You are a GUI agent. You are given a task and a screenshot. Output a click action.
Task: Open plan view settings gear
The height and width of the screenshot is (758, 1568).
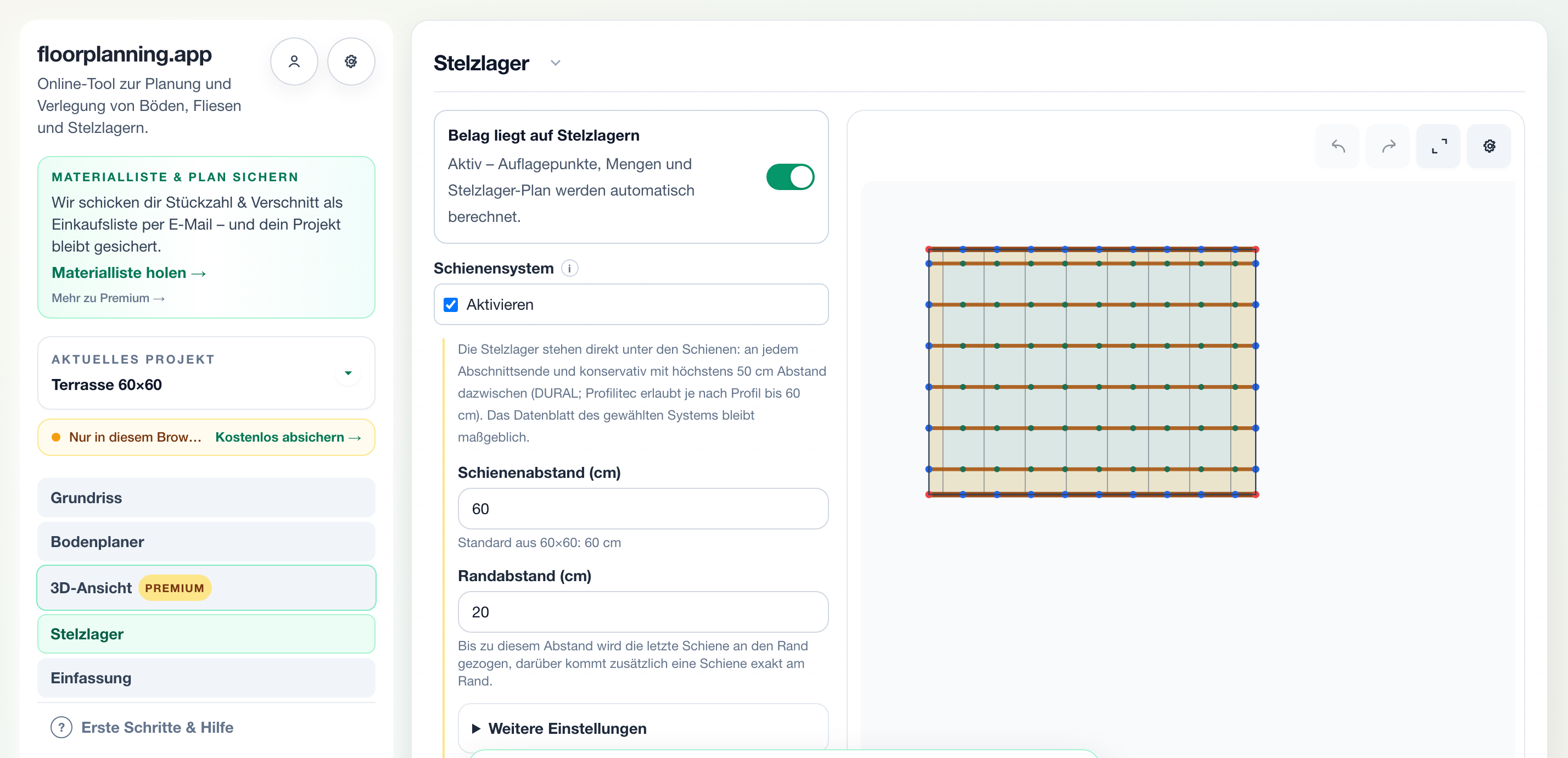tap(1489, 146)
